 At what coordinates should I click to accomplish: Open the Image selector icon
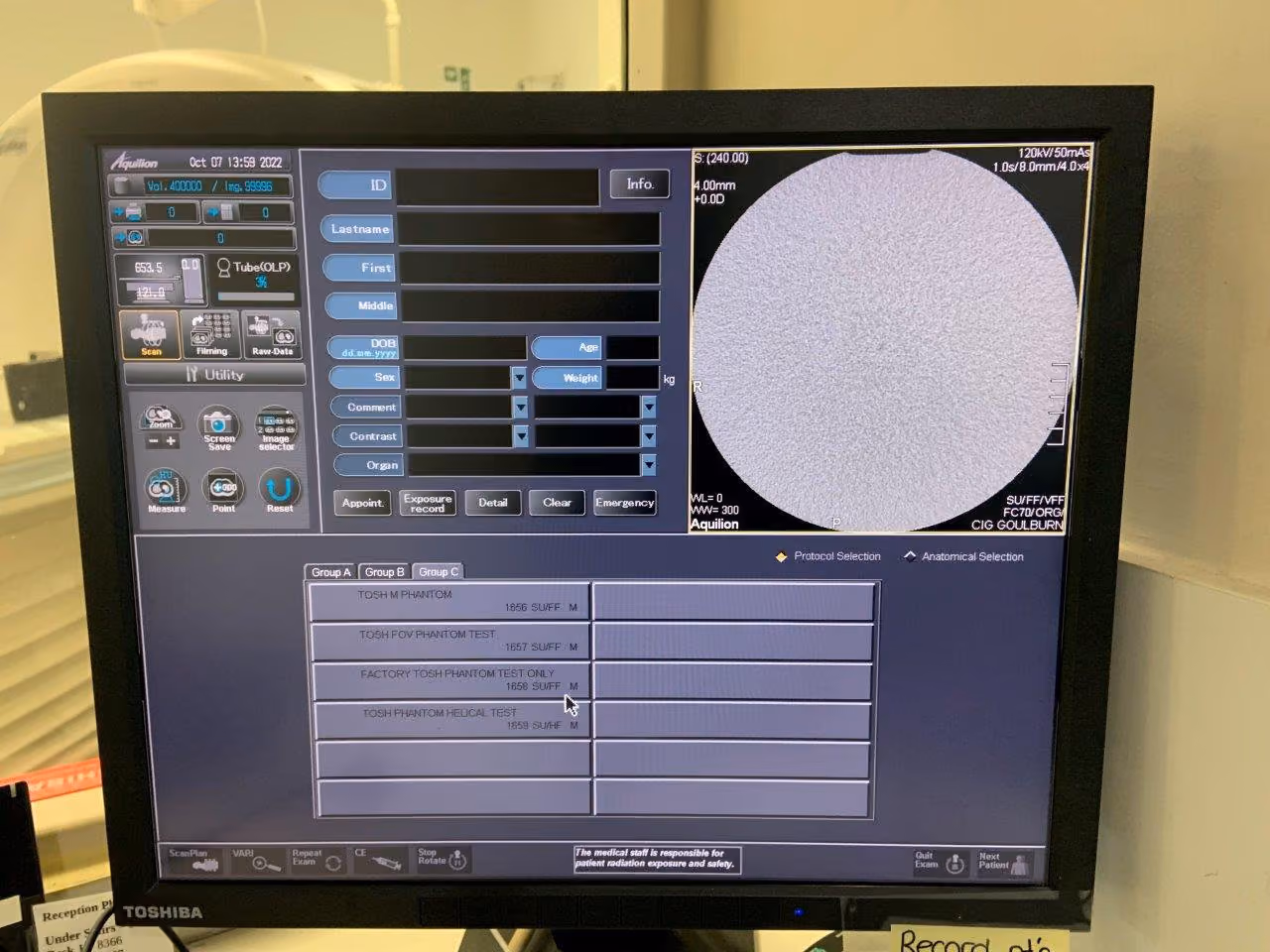pos(277,428)
